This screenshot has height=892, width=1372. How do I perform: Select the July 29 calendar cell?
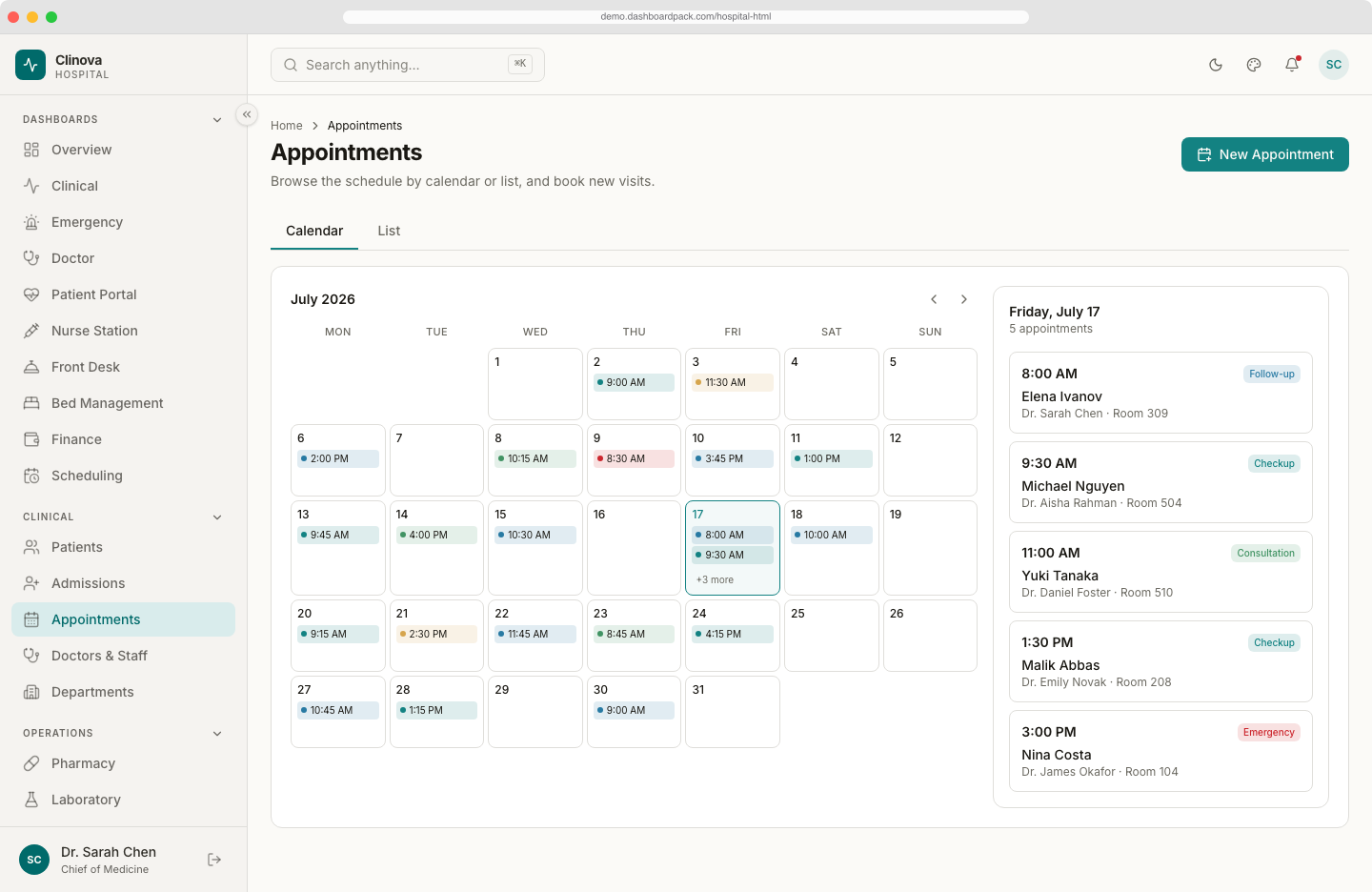[x=535, y=712]
